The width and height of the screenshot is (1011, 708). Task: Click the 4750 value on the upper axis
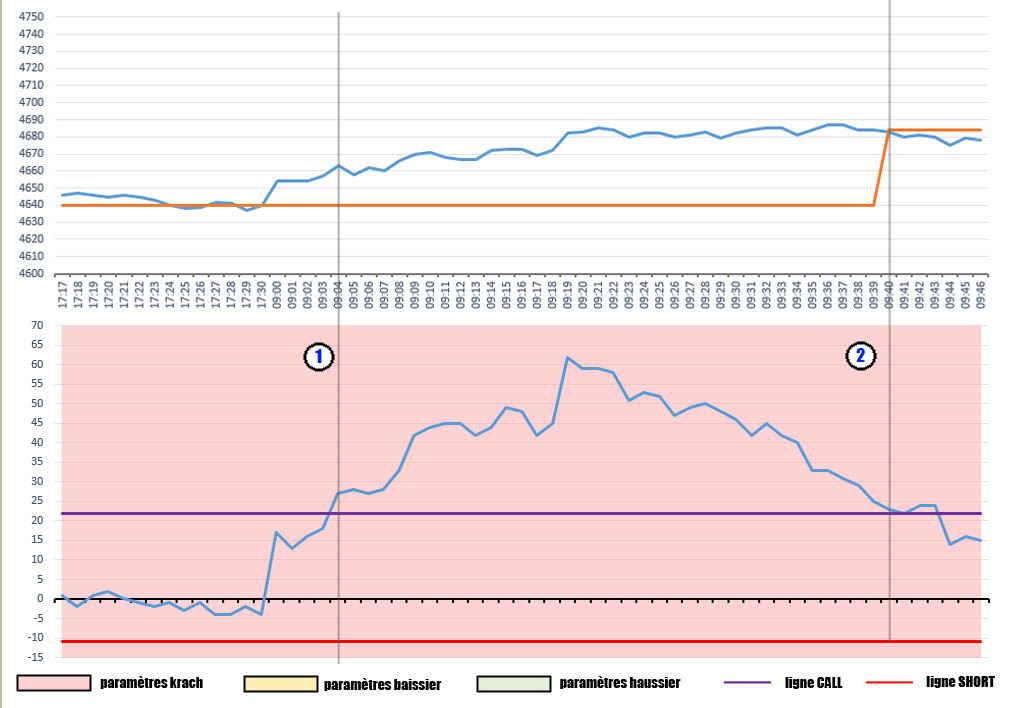(32, 17)
